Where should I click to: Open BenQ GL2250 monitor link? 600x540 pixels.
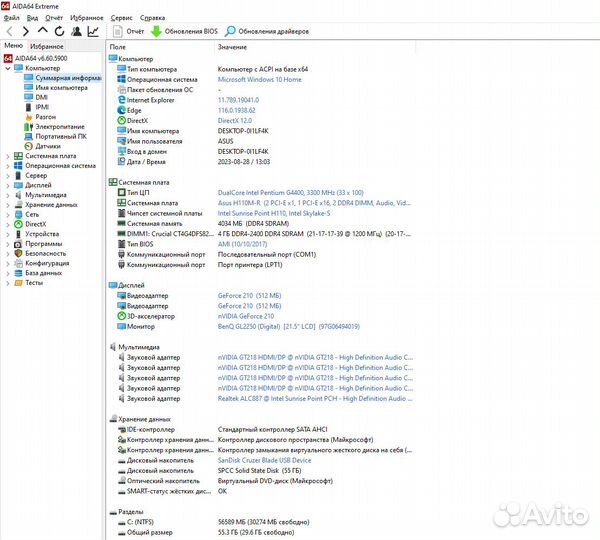tap(289, 326)
